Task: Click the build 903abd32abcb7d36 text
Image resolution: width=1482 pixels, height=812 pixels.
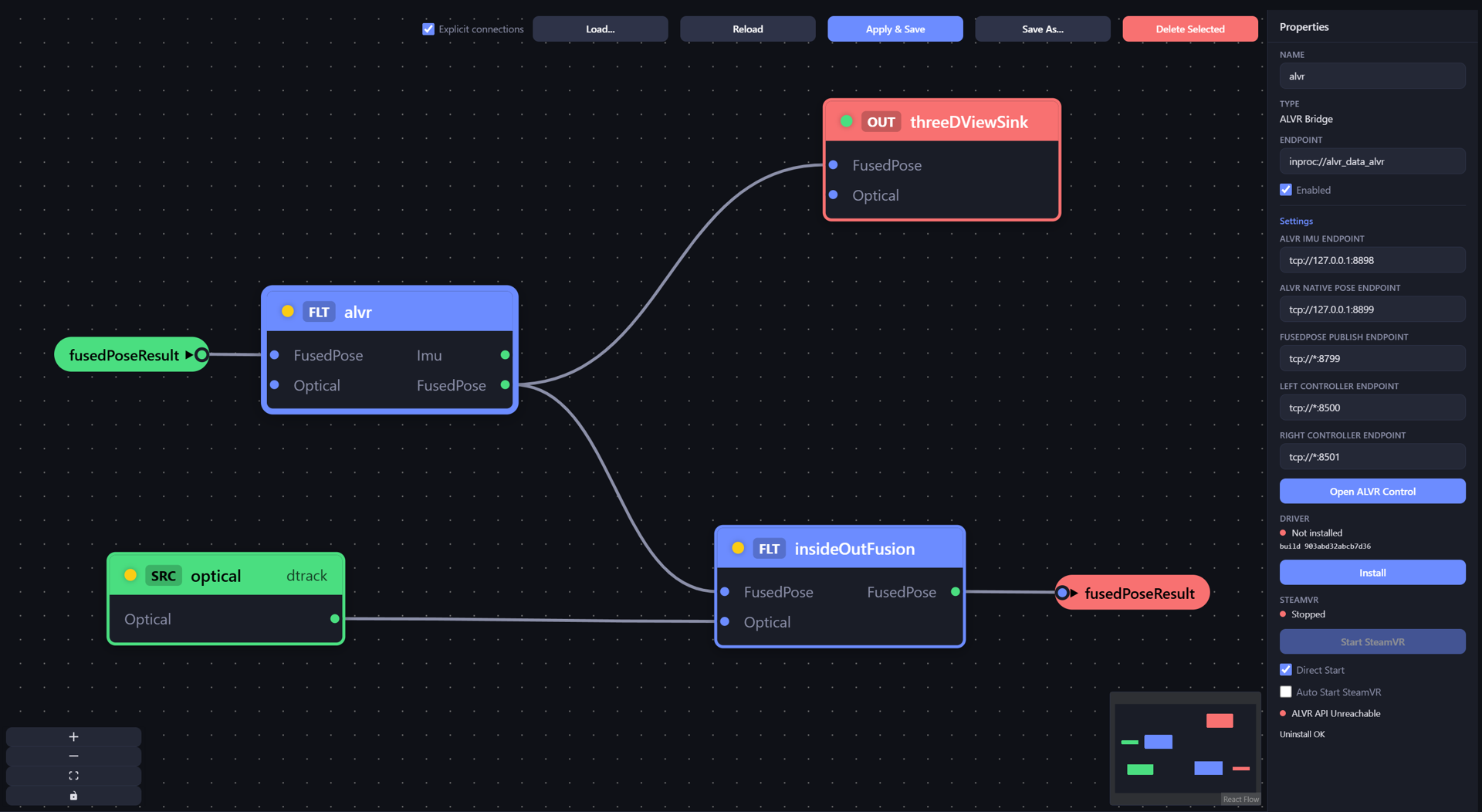Action: point(1325,546)
